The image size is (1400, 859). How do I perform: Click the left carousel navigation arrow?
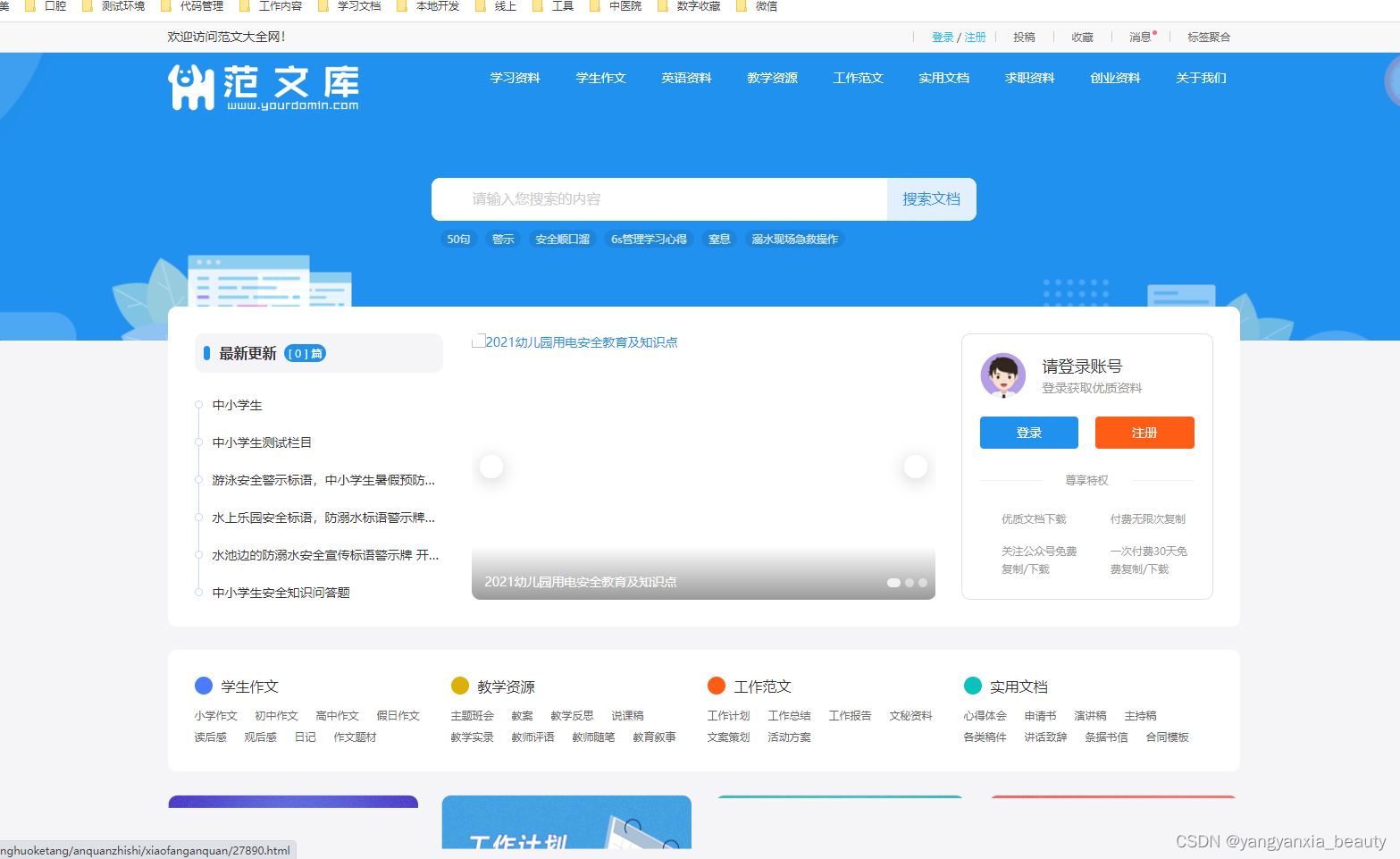pos(491,466)
